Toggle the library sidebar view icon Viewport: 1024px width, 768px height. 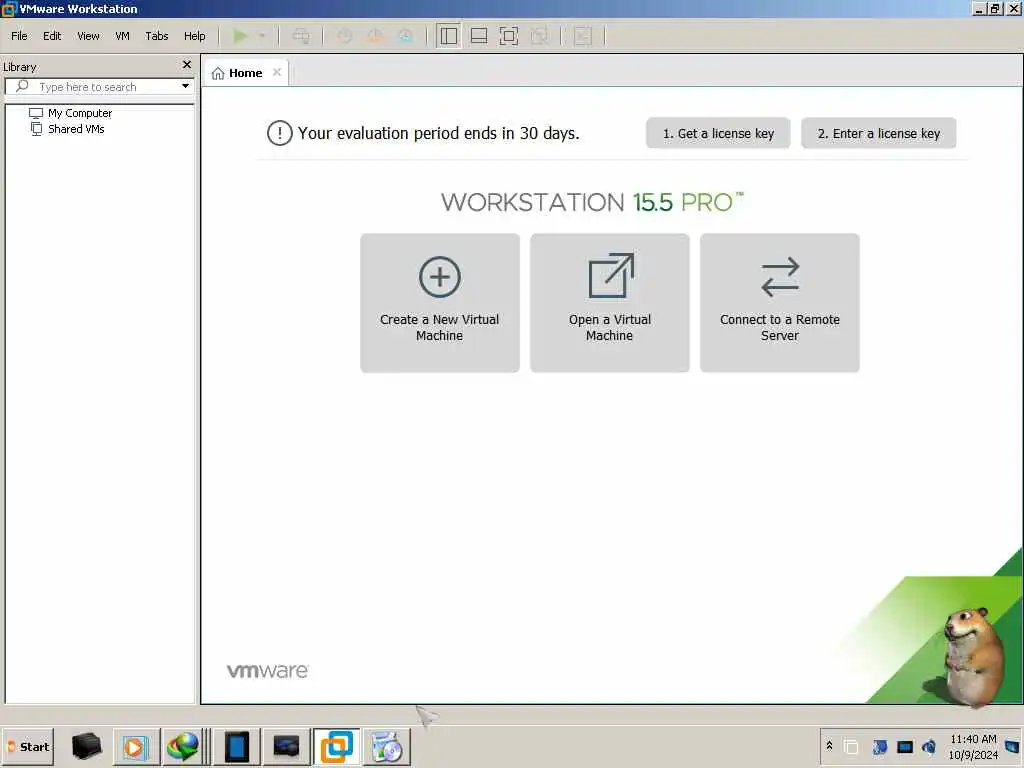tap(449, 36)
